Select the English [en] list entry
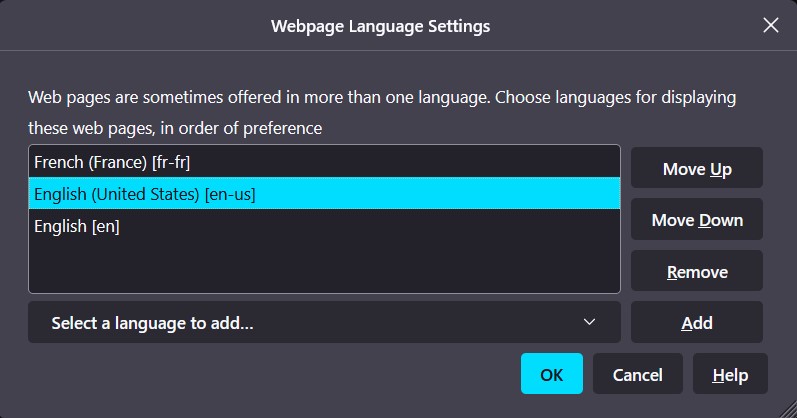The height and width of the screenshot is (418, 797). point(77,226)
